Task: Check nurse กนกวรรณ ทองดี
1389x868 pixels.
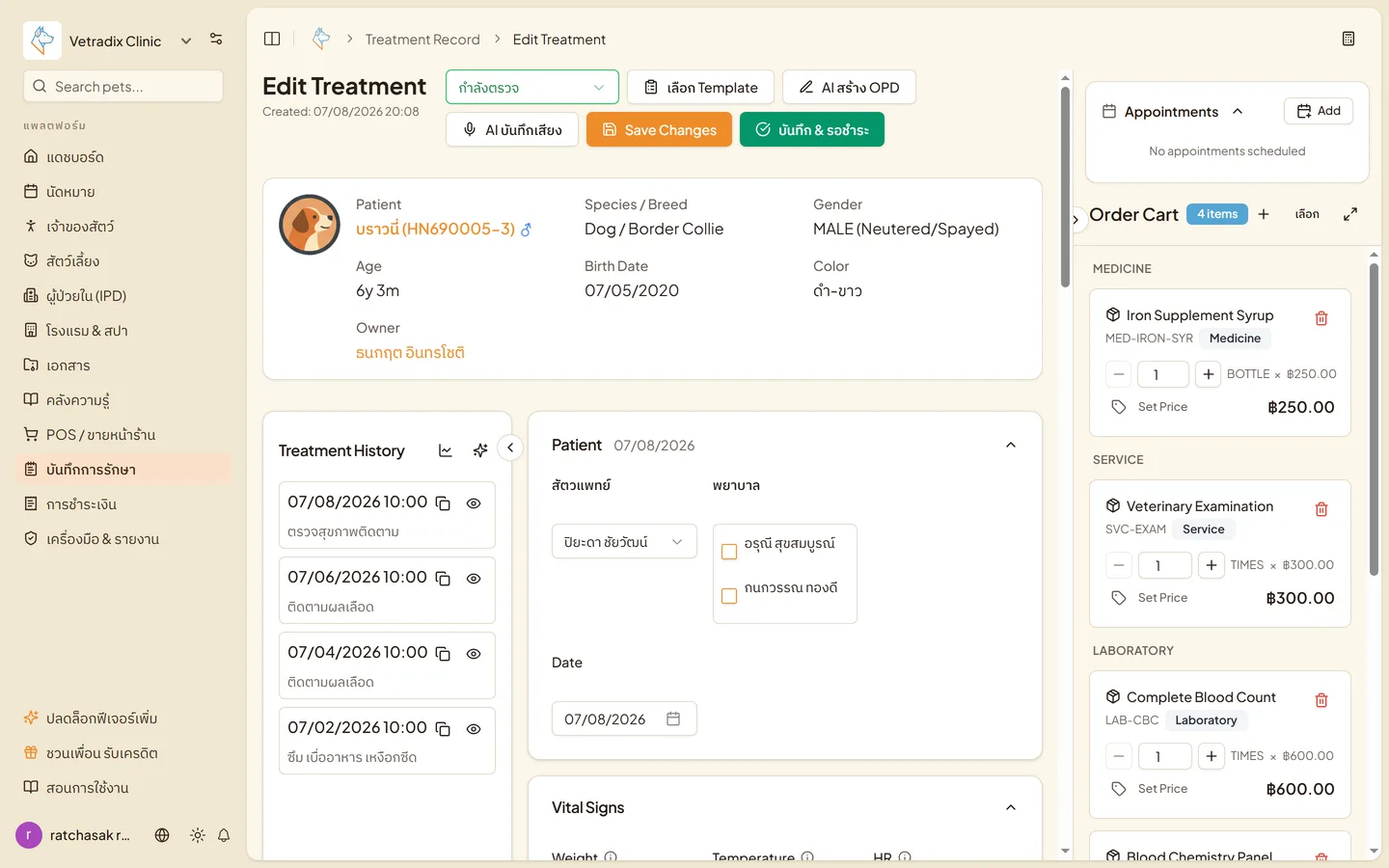Action: [729, 596]
